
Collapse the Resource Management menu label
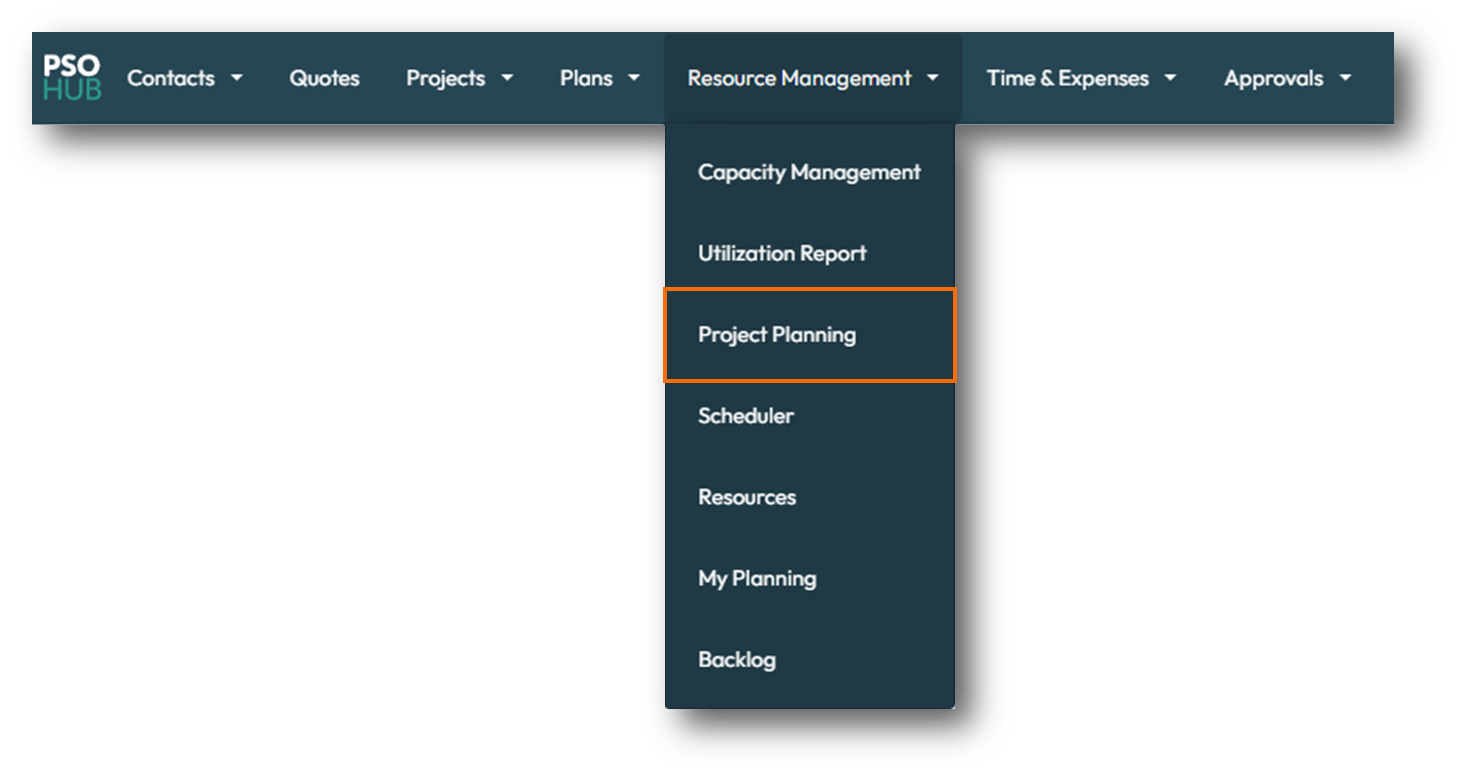(x=799, y=78)
